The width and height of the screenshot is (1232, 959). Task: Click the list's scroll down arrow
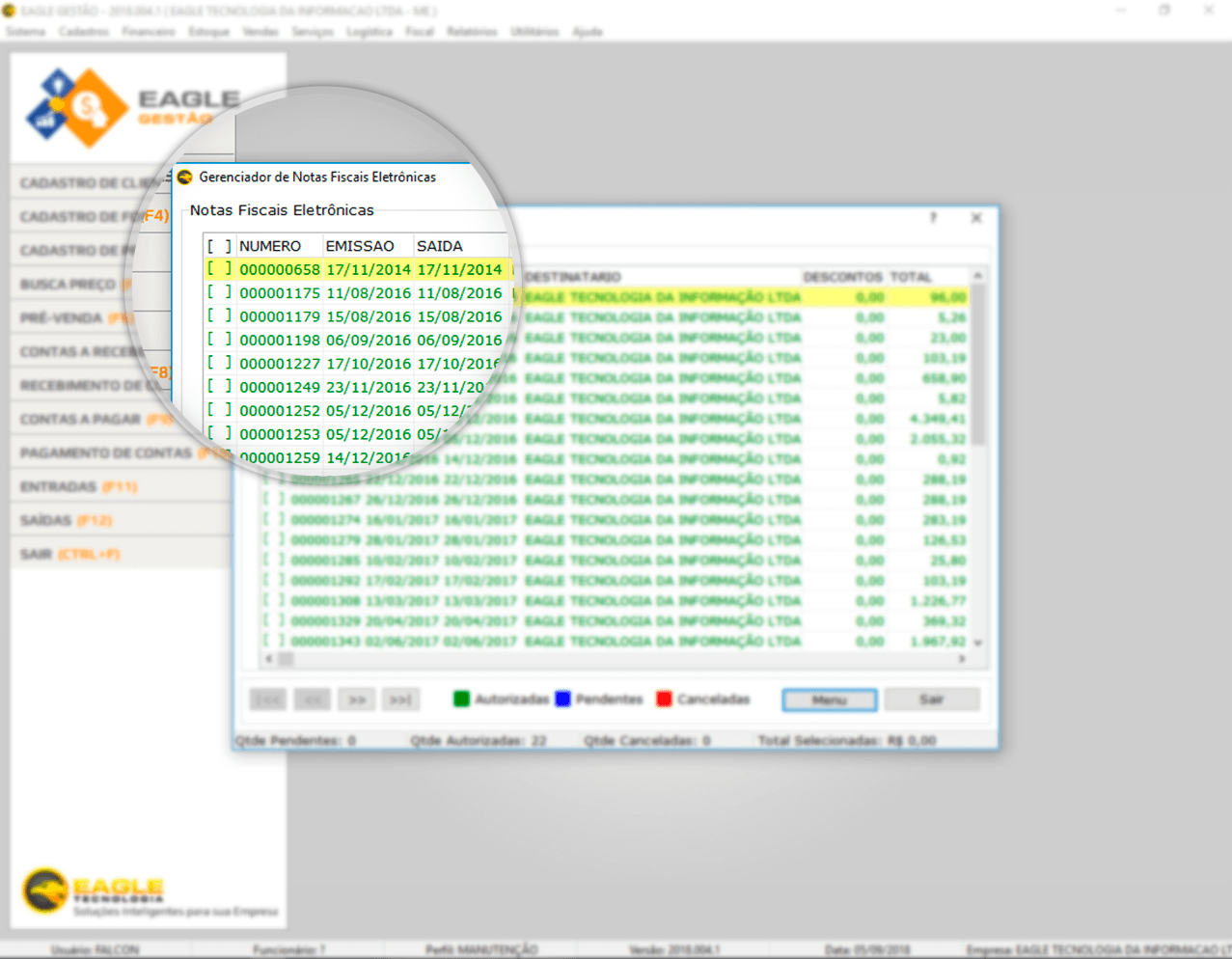pos(977,643)
